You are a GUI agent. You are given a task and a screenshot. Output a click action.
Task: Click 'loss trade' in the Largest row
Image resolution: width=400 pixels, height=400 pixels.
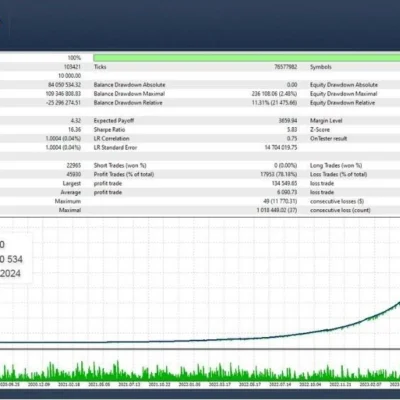pos(322,184)
